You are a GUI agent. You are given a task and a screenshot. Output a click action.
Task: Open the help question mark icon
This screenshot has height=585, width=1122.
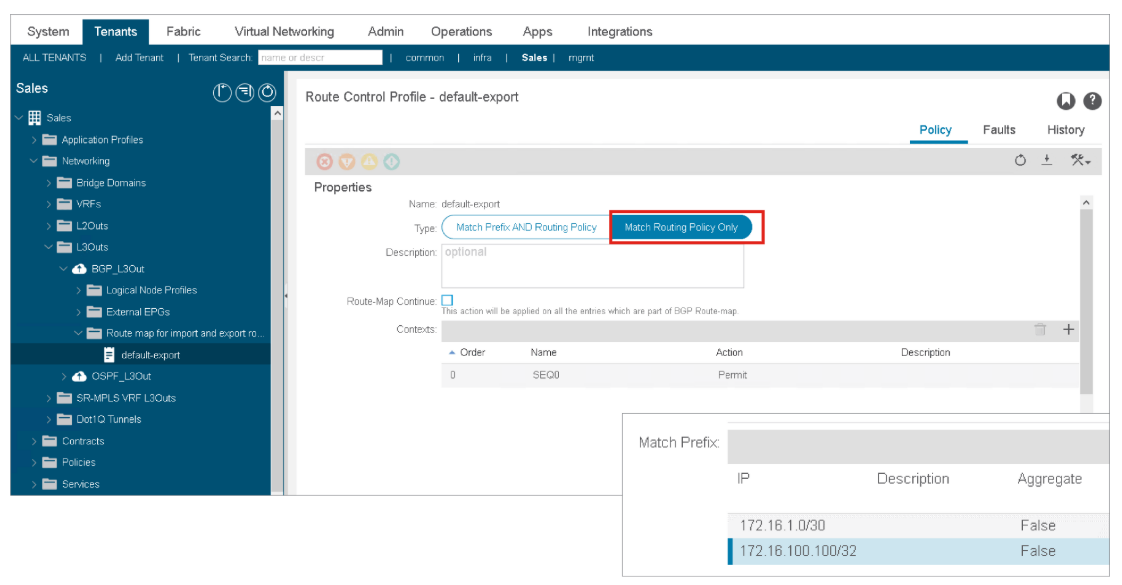1092,101
